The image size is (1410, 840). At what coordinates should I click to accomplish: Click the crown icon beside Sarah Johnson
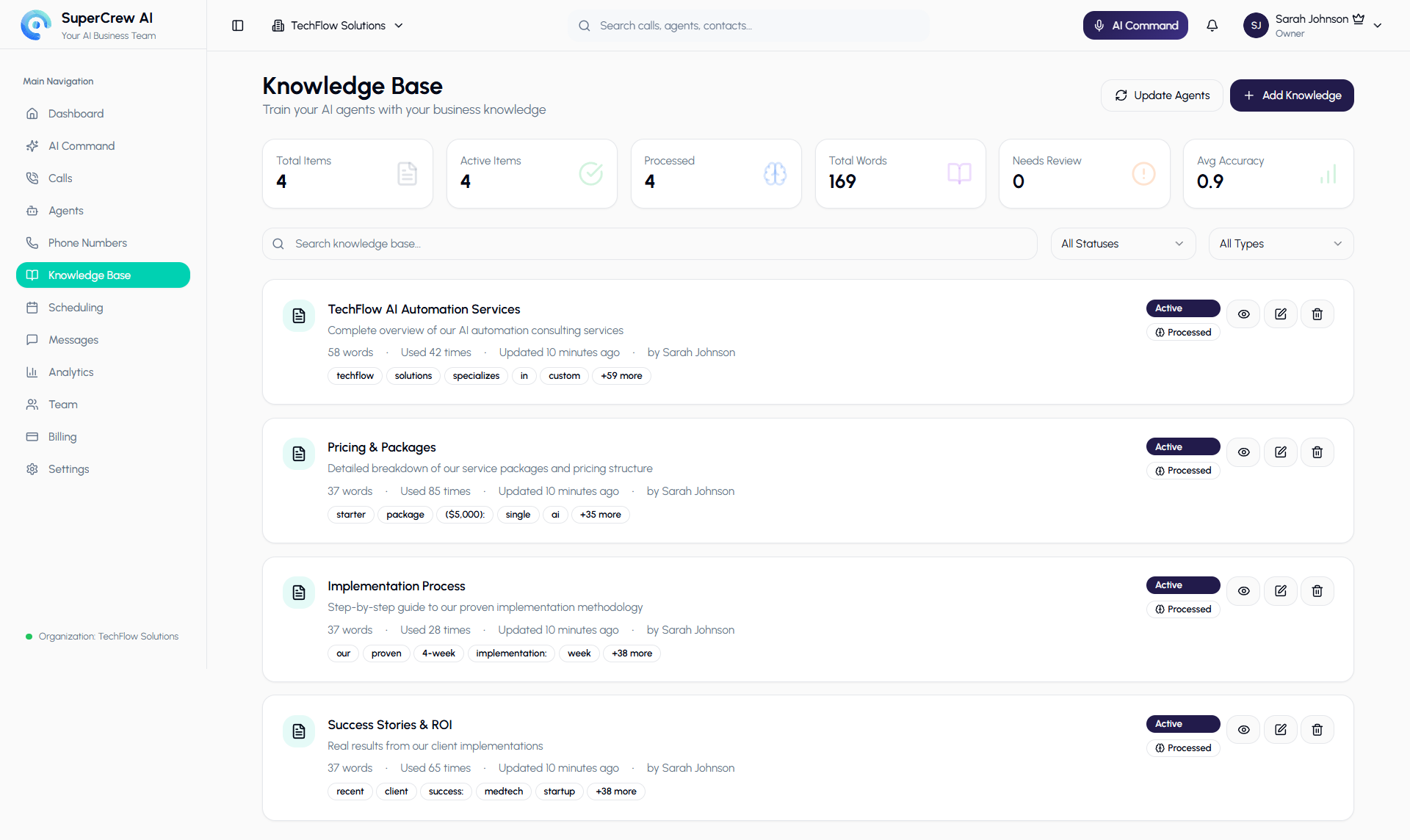[1359, 19]
